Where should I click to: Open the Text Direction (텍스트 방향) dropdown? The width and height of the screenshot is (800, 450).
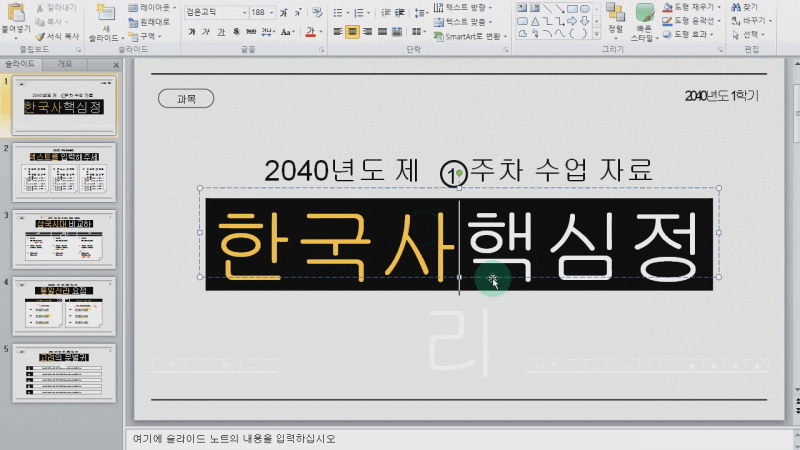click(x=463, y=8)
